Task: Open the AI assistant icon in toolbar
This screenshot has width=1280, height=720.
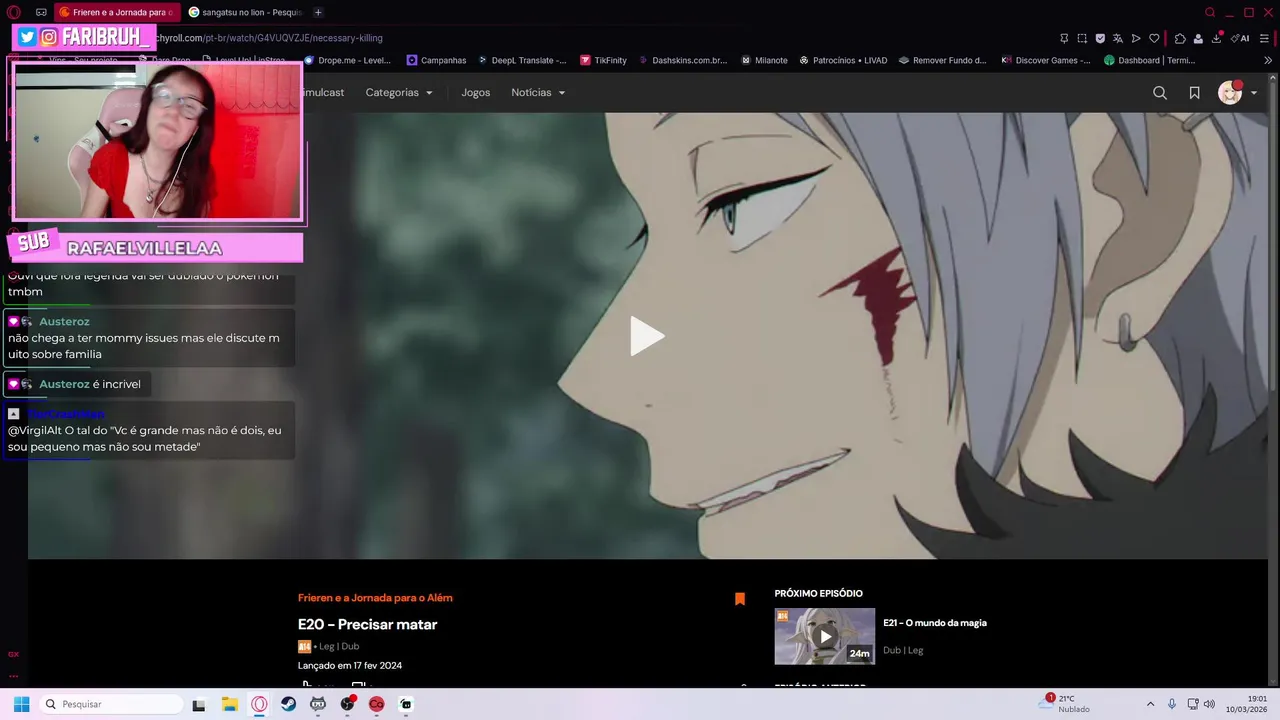Action: 1240,38
